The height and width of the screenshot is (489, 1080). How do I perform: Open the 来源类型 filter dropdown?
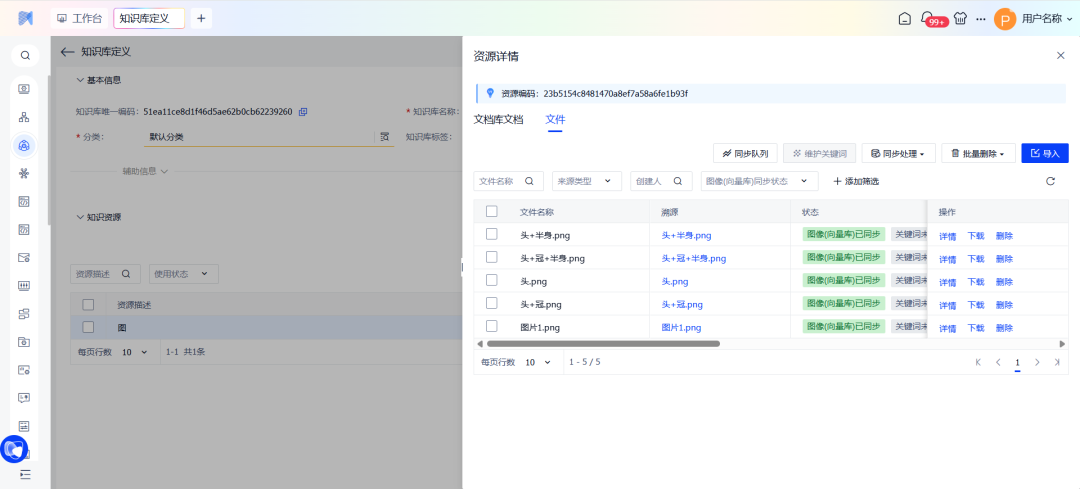(x=586, y=181)
